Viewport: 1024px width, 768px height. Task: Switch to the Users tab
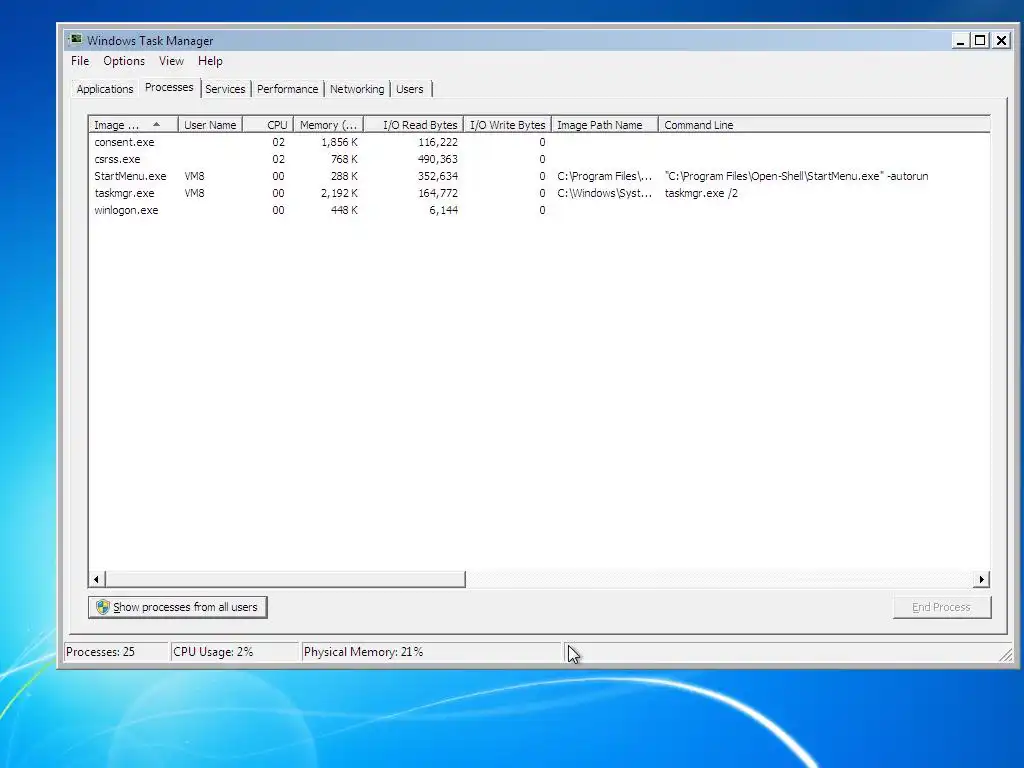(x=409, y=89)
